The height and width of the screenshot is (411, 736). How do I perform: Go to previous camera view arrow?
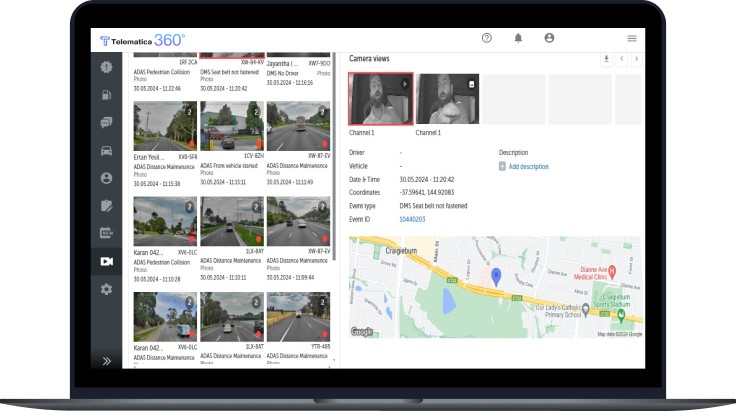click(x=621, y=59)
